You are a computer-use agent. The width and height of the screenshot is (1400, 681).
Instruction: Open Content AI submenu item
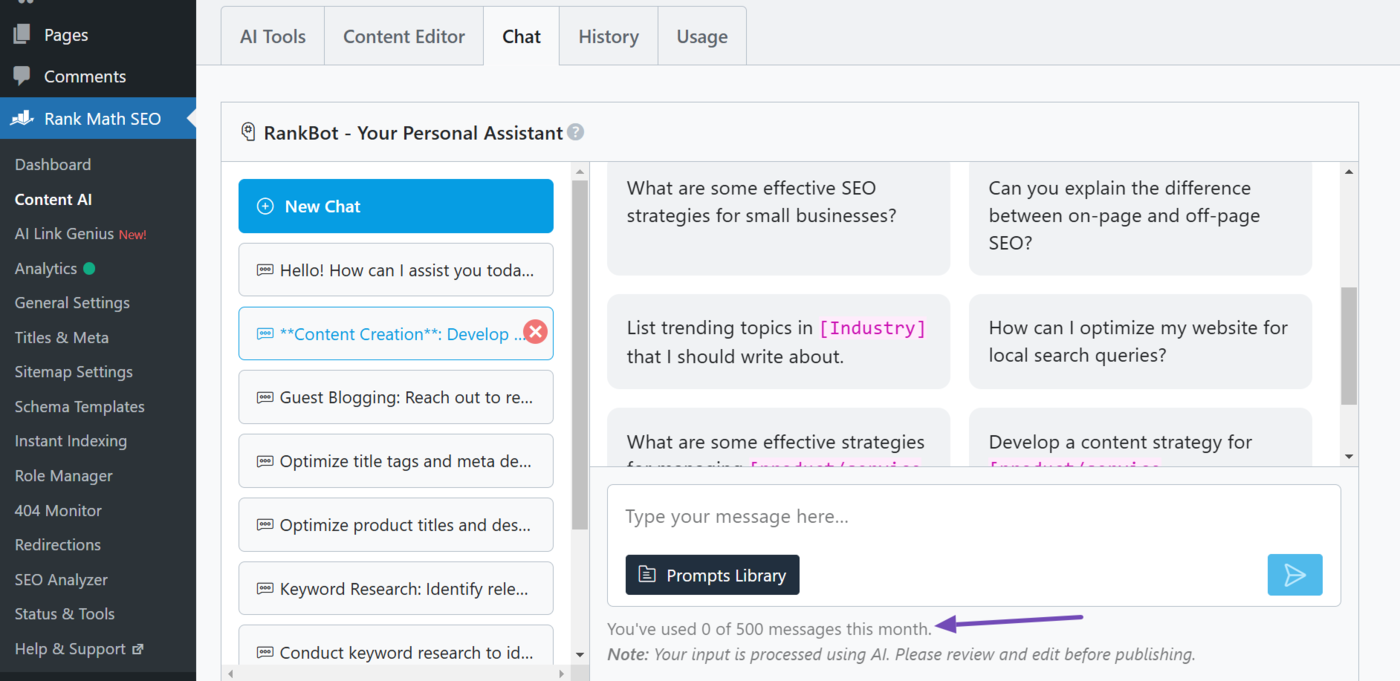[x=53, y=199]
